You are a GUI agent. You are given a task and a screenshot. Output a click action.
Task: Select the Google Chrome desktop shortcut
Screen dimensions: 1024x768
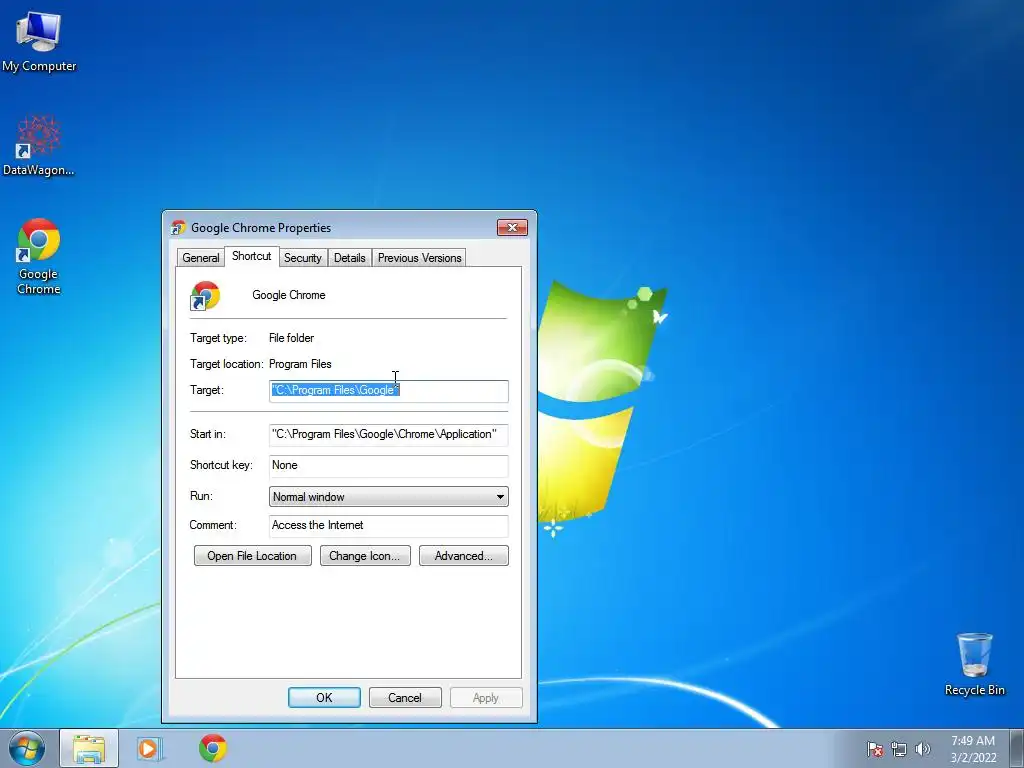[39, 257]
